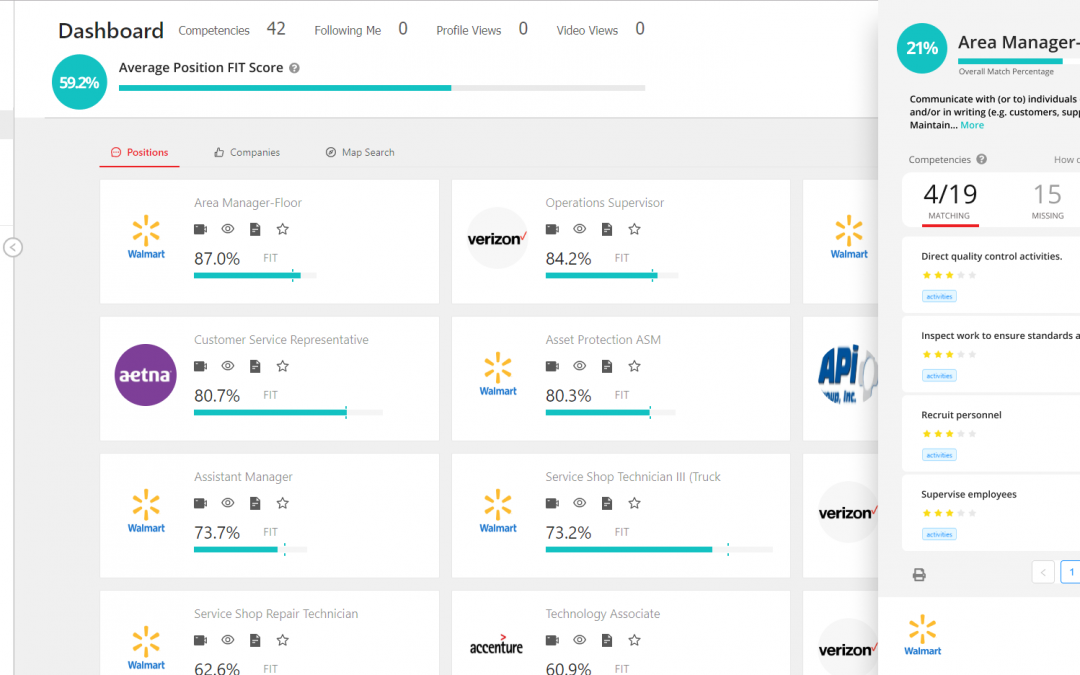This screenshot has height=675, width=1080.
Task: Click the FIT bar under Service Shop Technician 73.2%
Action: pos(659,550)
